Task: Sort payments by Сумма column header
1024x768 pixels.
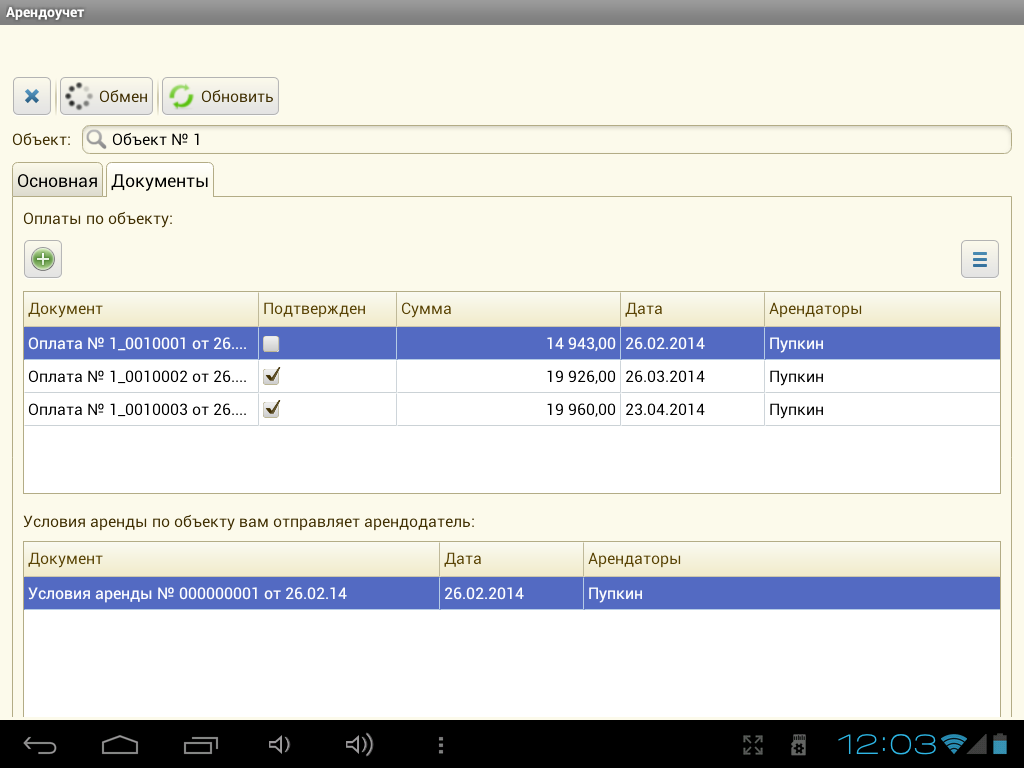Action: pos(508,309)
